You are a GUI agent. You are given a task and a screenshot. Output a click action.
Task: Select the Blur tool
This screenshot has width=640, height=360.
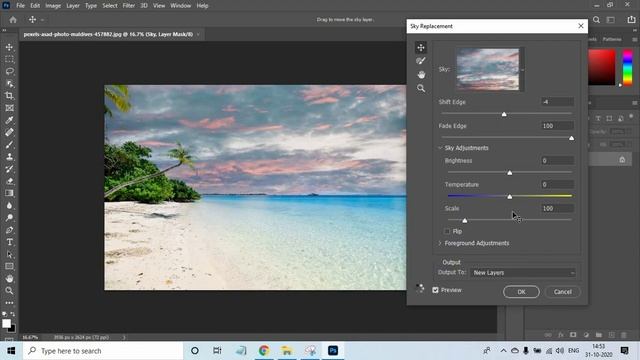pos(9,205)
